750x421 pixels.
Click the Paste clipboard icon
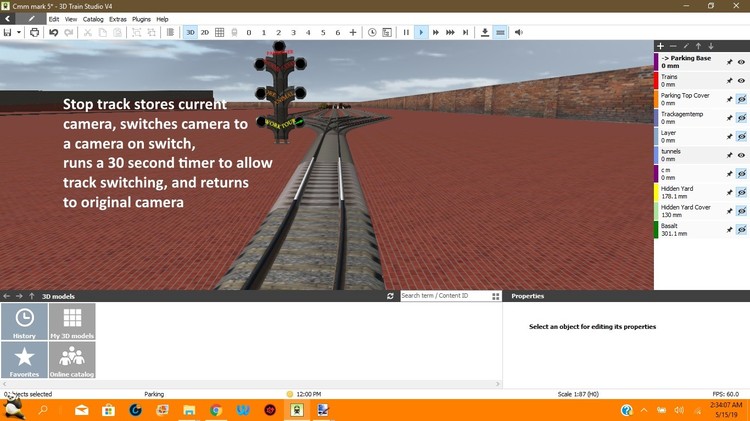point(117,33)
